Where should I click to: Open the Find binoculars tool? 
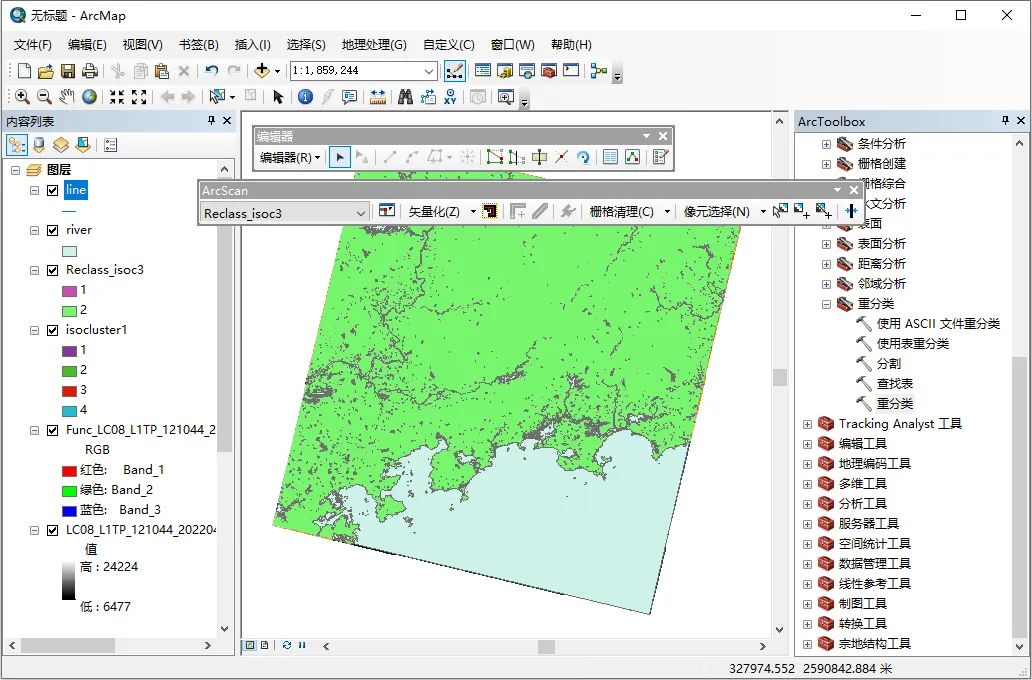point(405,97)
